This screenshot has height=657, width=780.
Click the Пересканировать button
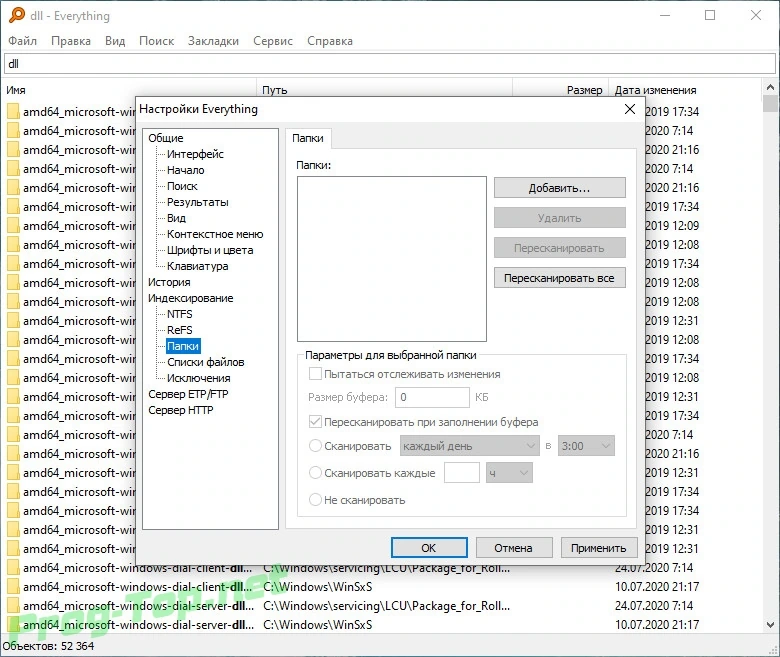(560, 248)
